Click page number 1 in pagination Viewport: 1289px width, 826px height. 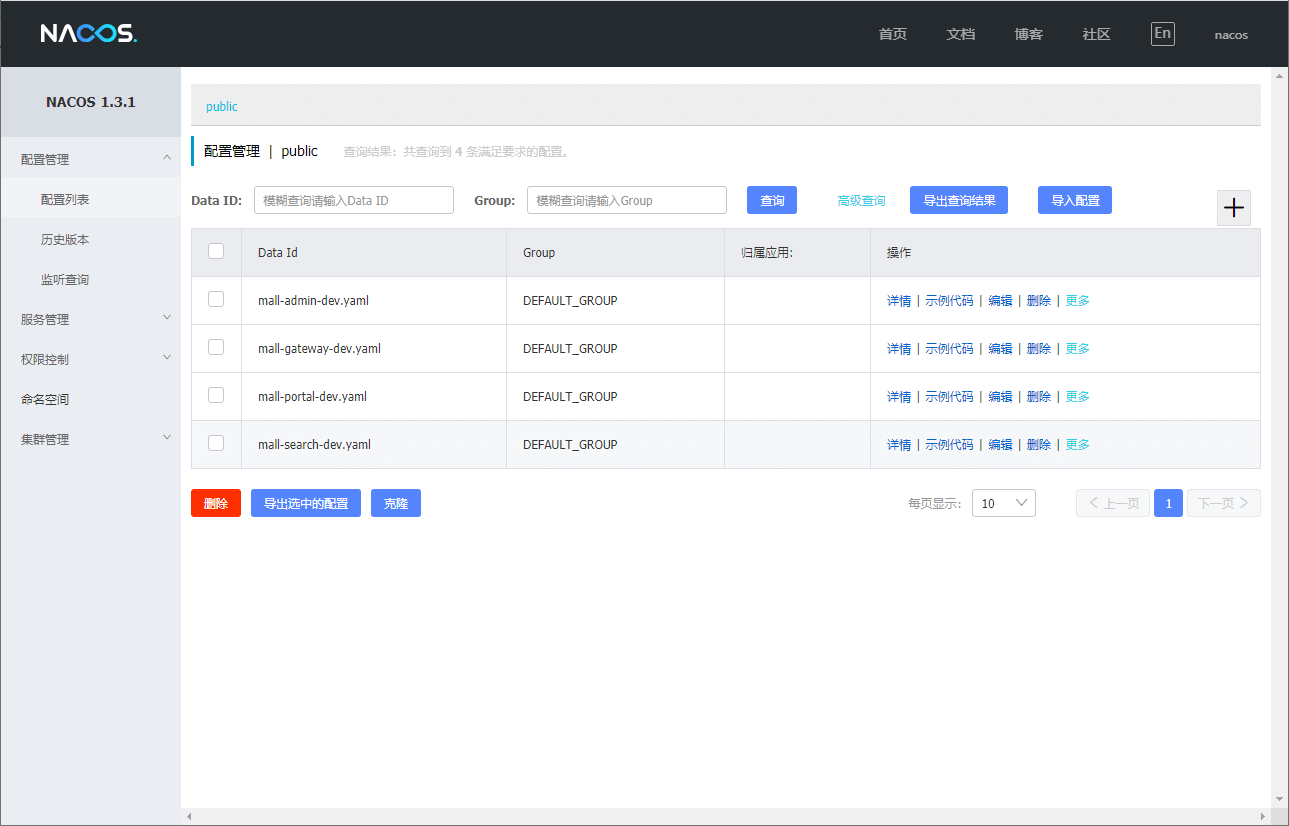[x=1168, y=503]
